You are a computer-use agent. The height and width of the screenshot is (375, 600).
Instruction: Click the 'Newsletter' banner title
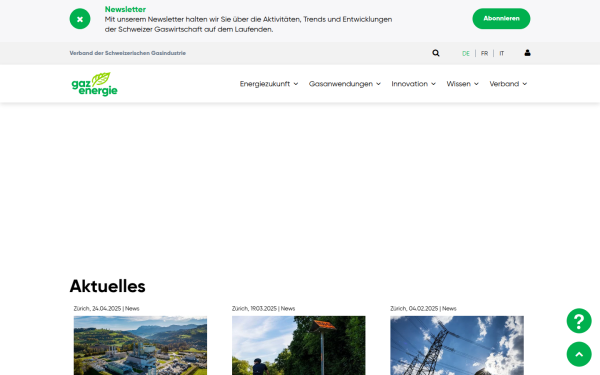tap(125, 9)
